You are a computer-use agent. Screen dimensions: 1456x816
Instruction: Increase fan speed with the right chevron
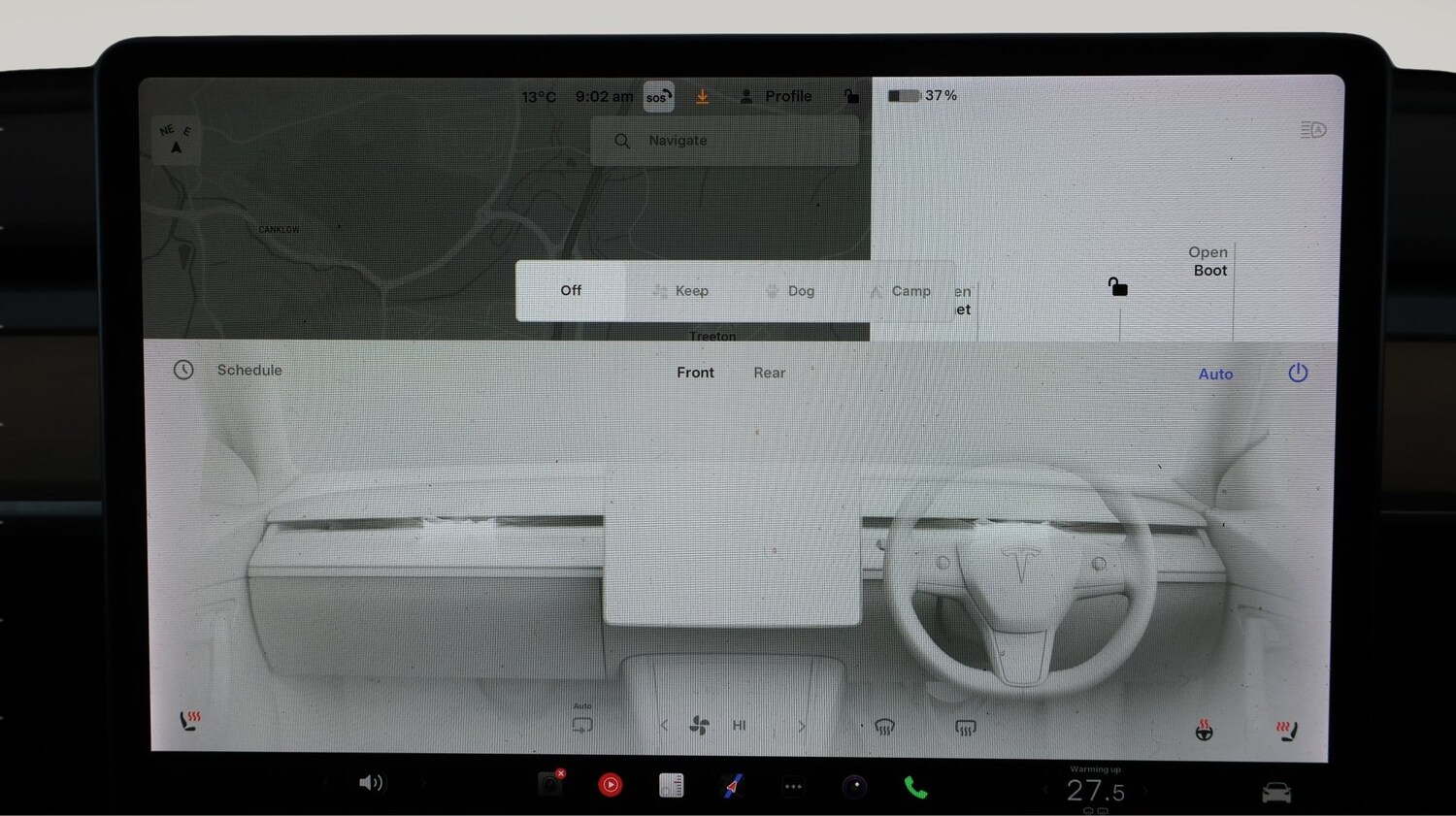[802, 725]
